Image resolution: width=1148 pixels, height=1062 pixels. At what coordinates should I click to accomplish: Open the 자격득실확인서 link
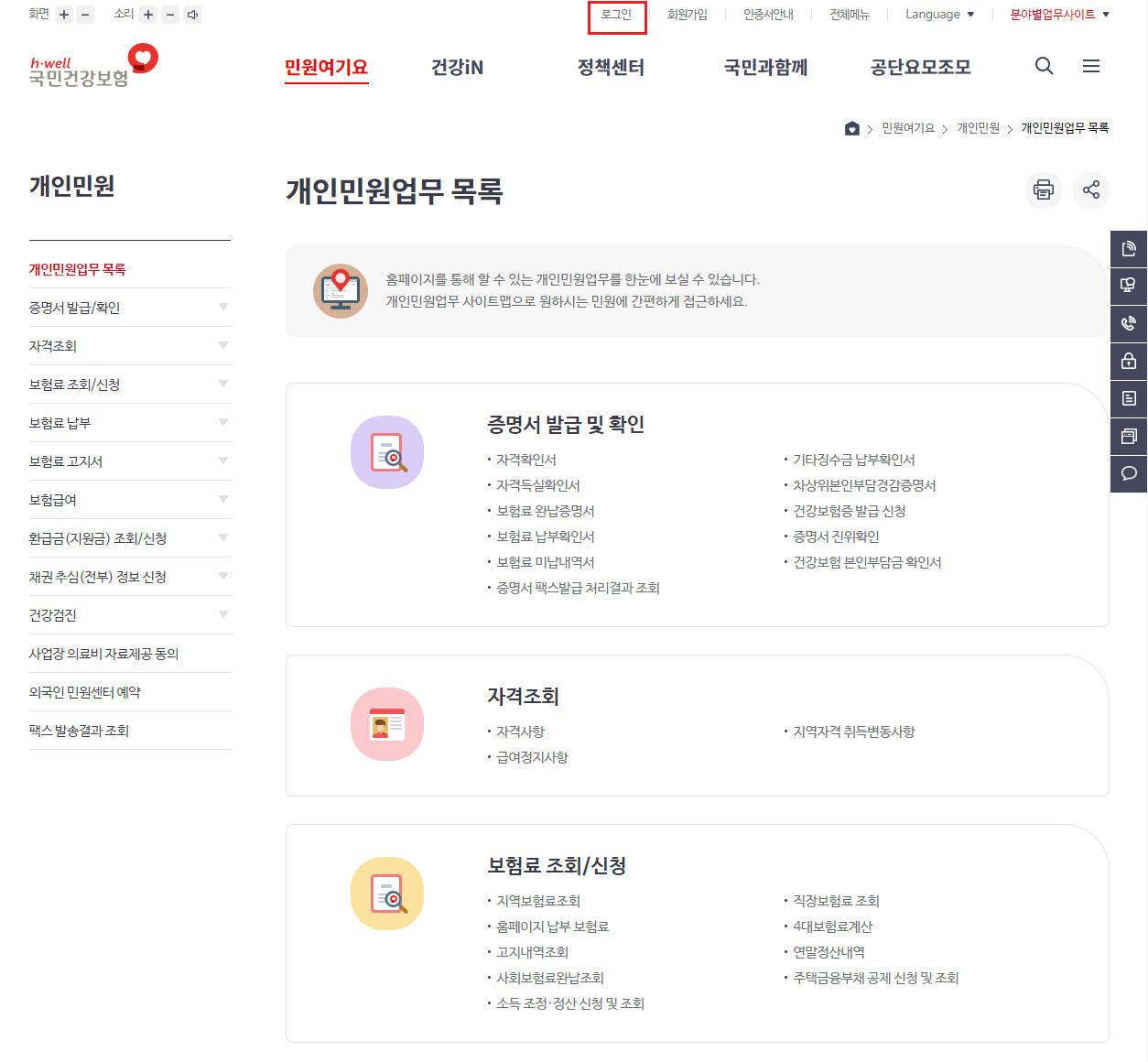click(x=538, y=485)
